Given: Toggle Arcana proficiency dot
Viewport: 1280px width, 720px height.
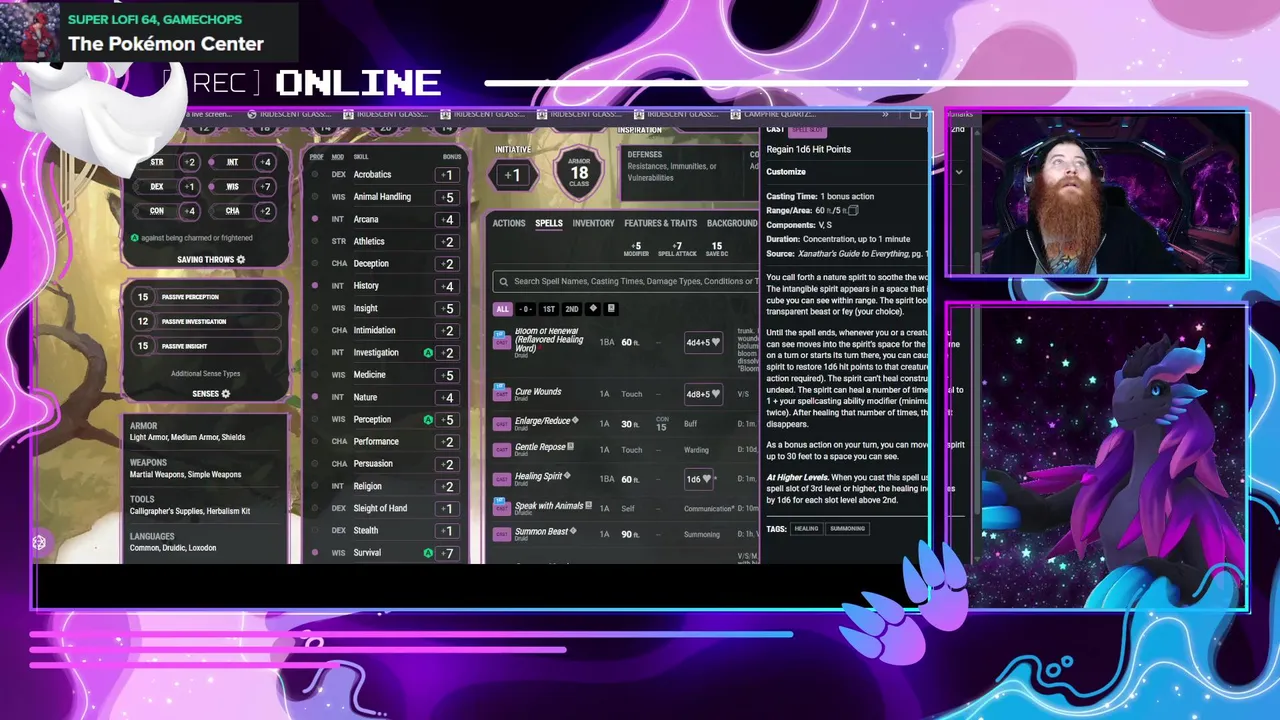Looking at the screenshot, I should 315,219.
